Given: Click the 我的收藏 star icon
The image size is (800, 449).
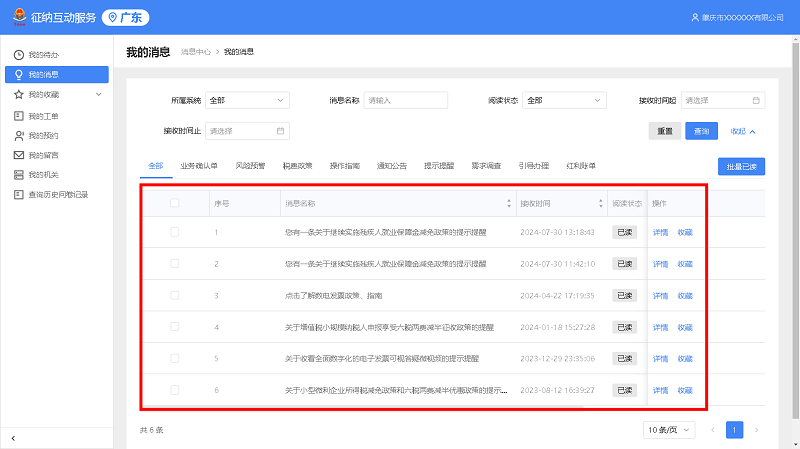Looking at the screenshot, I should coord(18,94).
